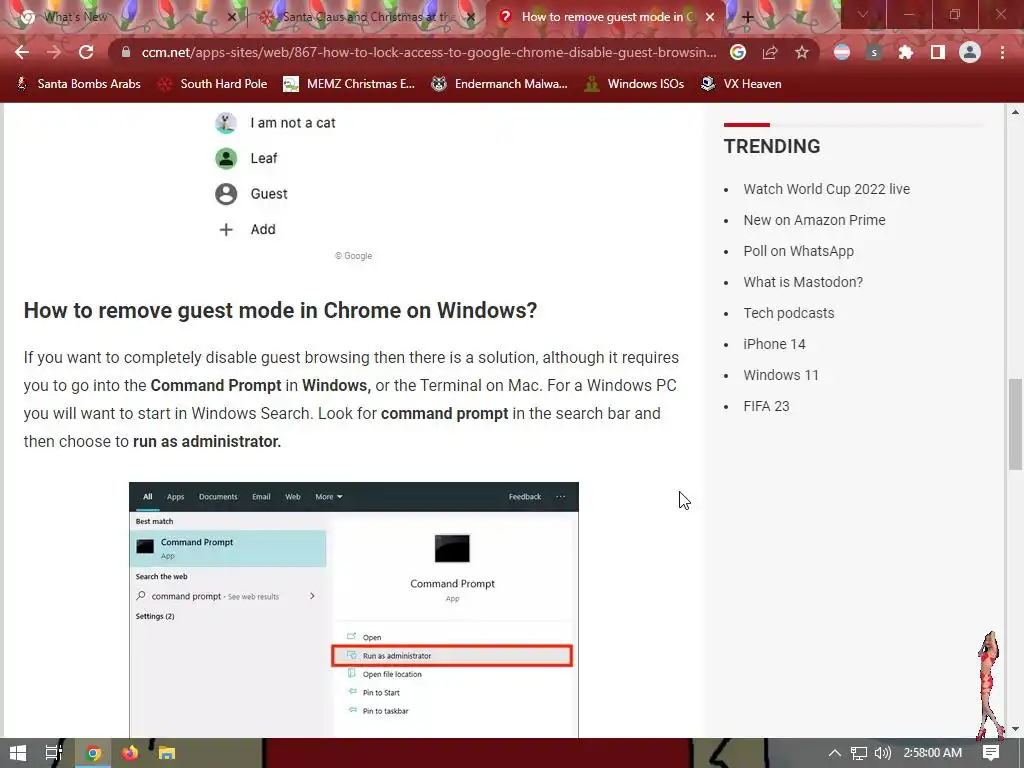Click the profile list image with Guest
Screen dimensions: 1024x768
tap(354, 174)
